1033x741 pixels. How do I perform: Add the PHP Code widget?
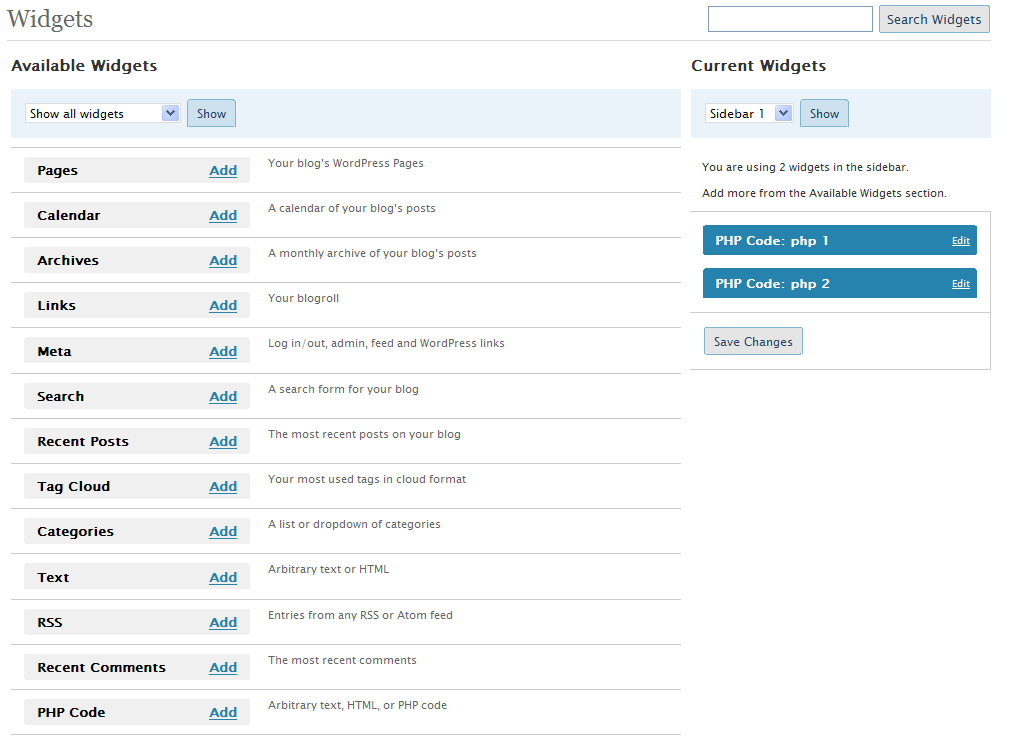223,713
